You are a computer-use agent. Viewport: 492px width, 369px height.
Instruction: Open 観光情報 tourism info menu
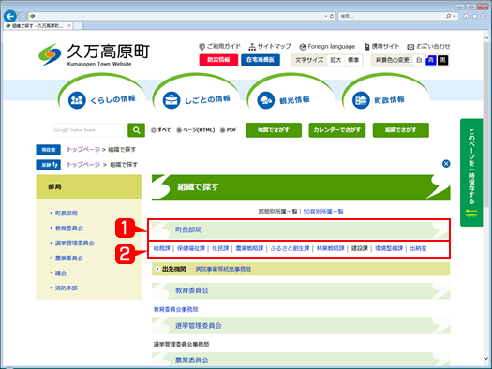284,99
